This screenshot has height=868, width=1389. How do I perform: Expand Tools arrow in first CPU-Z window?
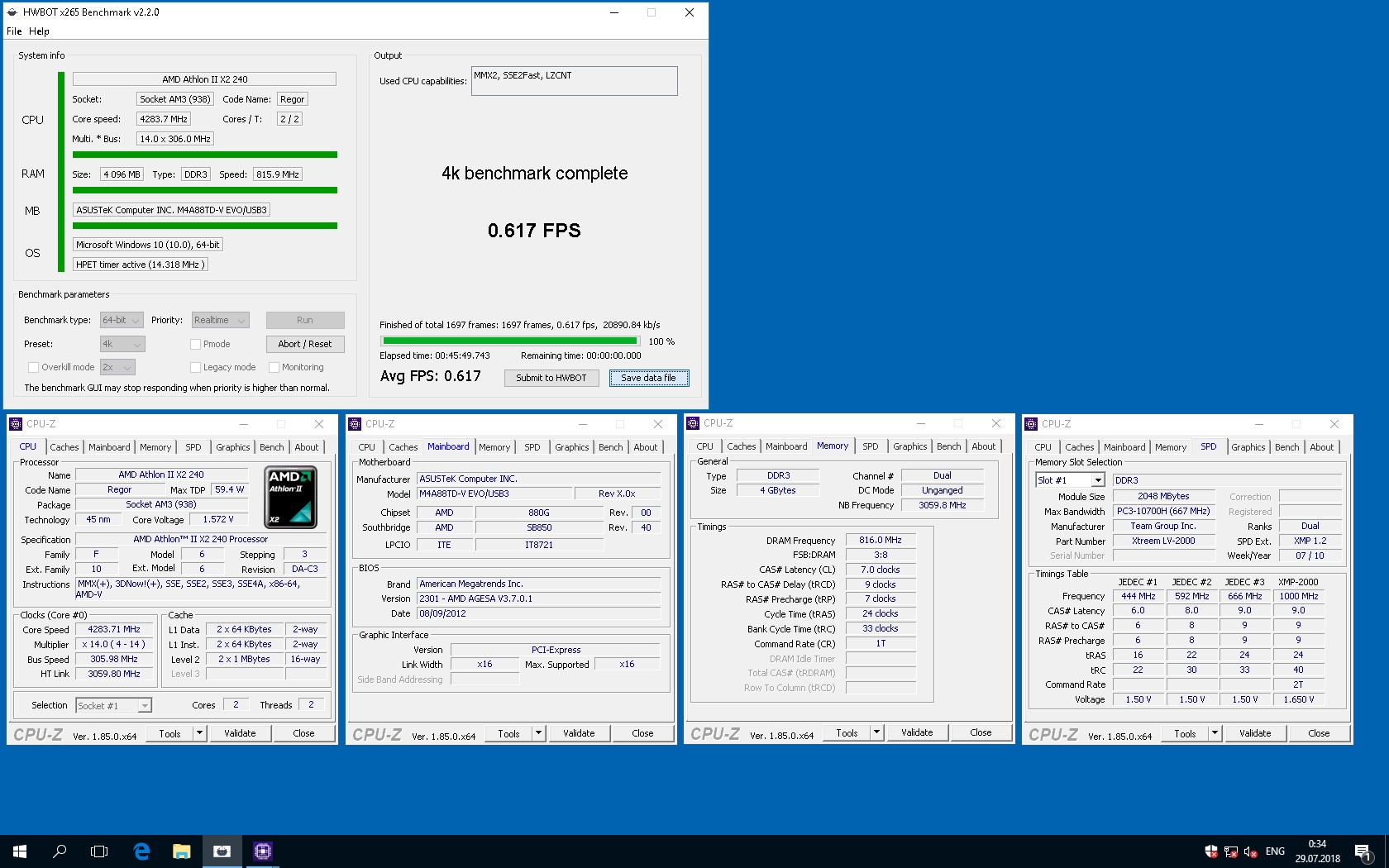click(199, 733)
